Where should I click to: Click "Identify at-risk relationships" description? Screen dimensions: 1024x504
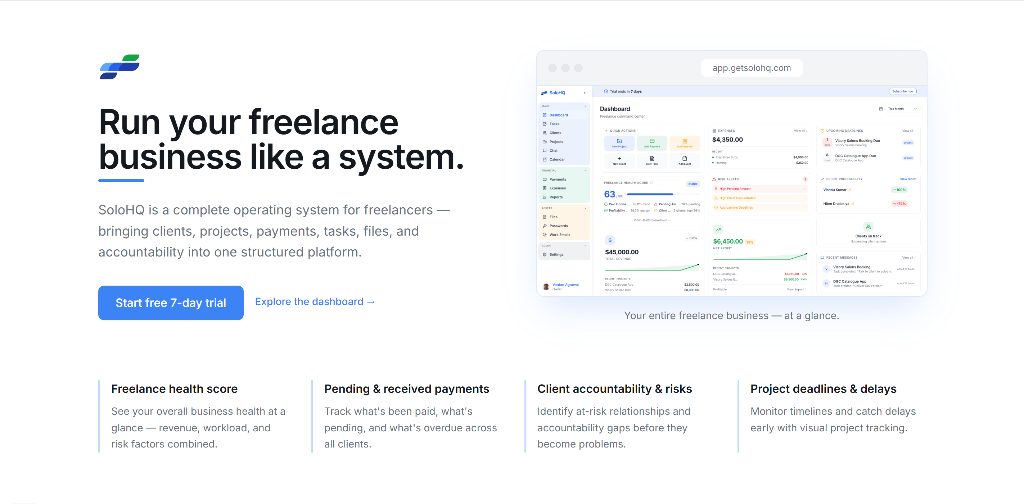(614, 428)
